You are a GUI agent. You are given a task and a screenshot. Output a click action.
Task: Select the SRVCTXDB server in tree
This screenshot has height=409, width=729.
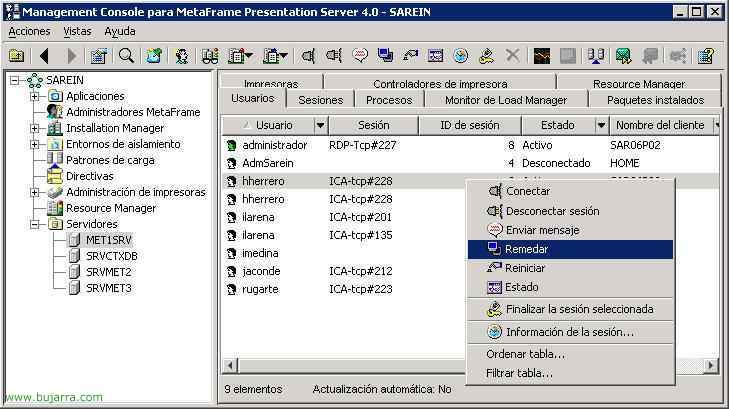(110, 256)
